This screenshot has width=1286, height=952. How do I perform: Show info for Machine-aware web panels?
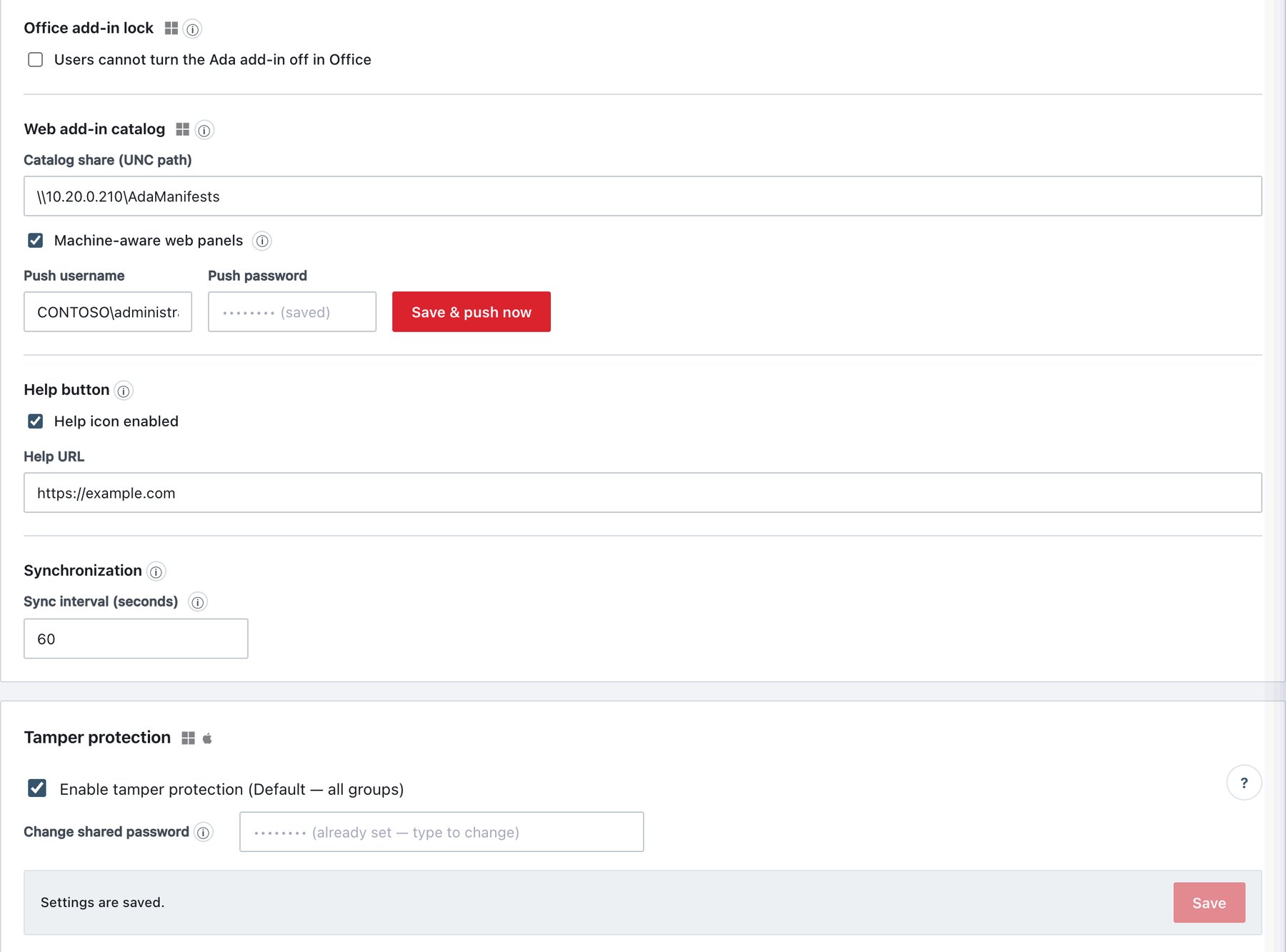[x=262, y=241]
